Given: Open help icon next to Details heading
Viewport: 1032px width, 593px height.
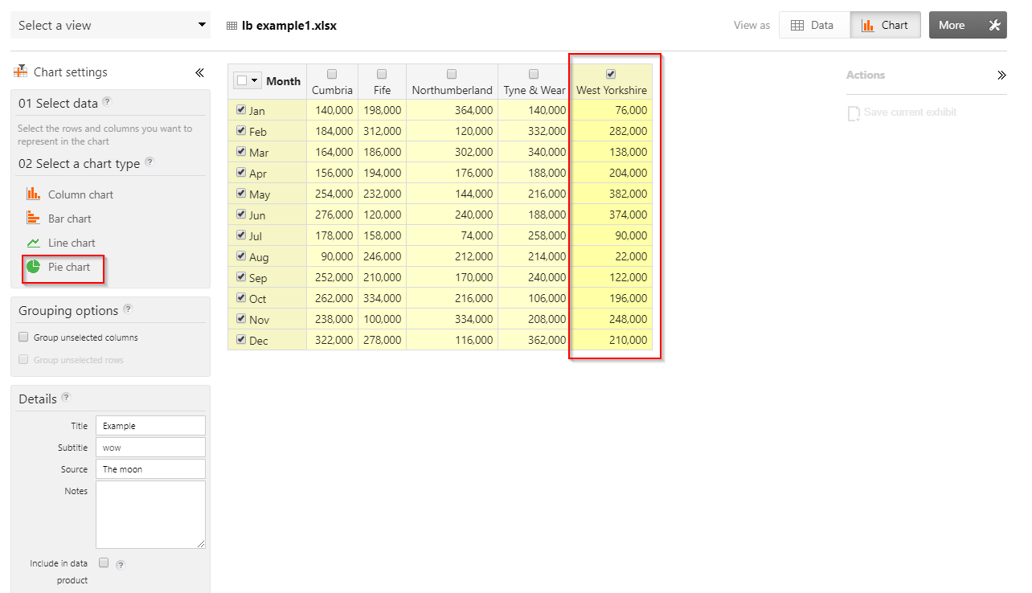Looking at the screenshot, I should coord(66,398).
